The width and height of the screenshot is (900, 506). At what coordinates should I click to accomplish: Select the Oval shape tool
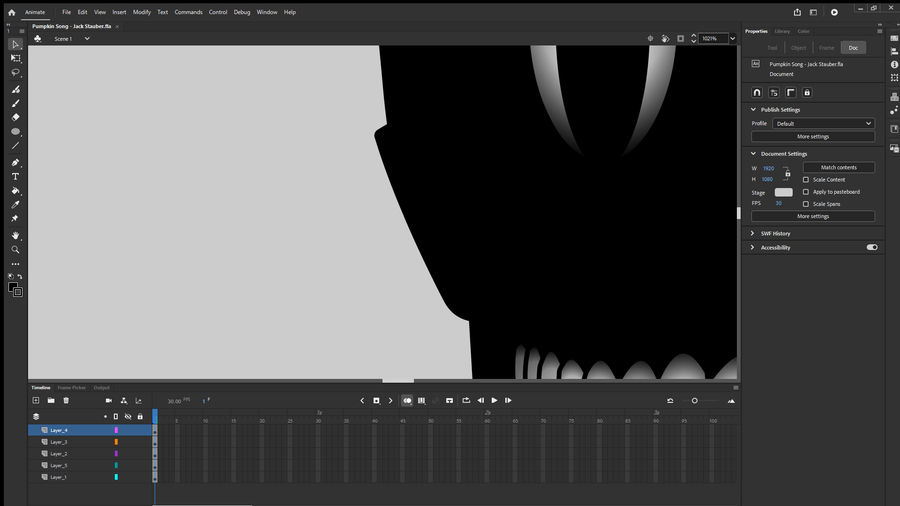[x=15, y=131]
